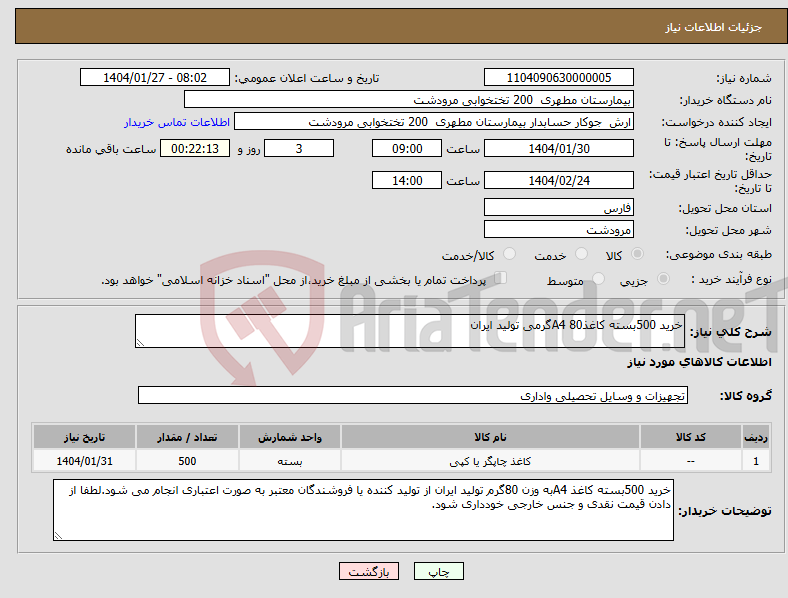Click the response deadline date 1404/01/30

tap(559, 148)
